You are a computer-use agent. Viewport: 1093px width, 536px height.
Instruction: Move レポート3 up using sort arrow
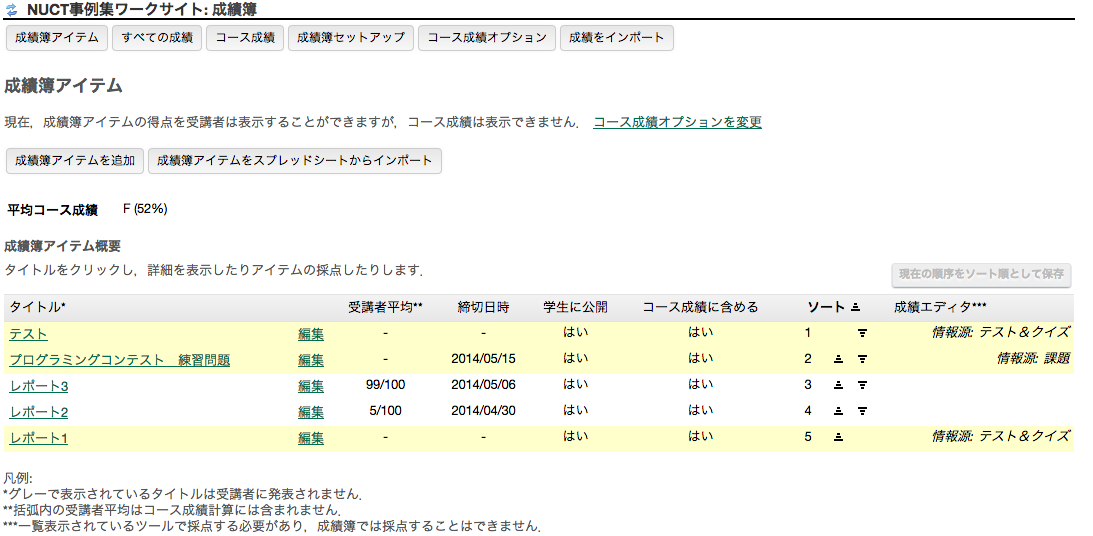[839, 385]
